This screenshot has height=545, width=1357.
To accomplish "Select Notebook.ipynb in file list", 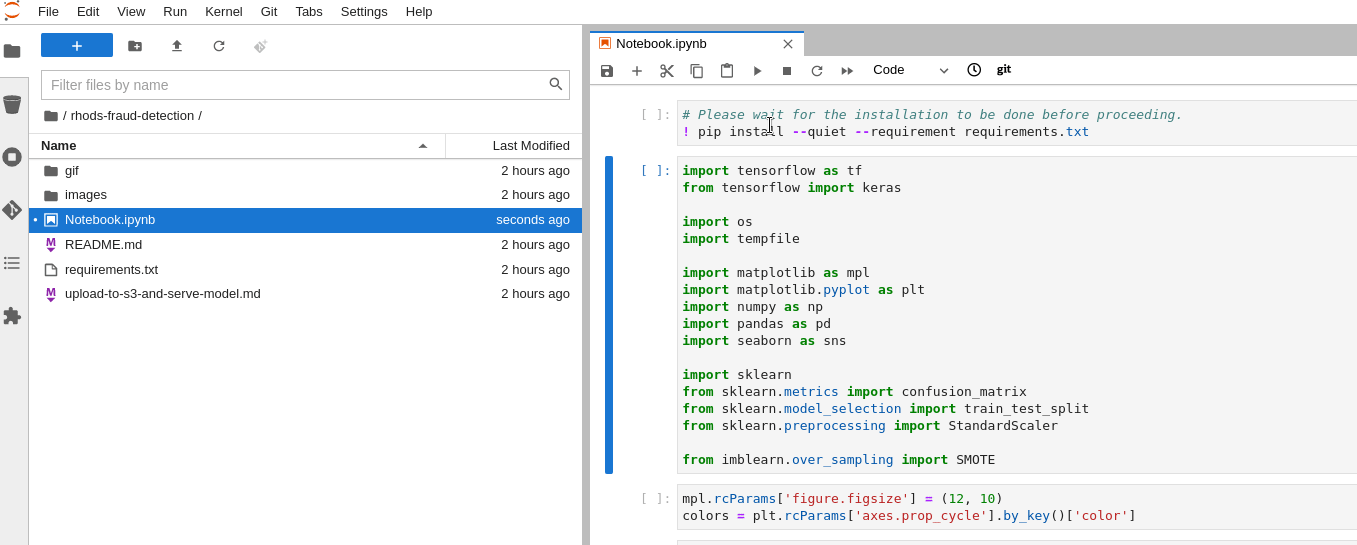I will (x=305, y=220).
